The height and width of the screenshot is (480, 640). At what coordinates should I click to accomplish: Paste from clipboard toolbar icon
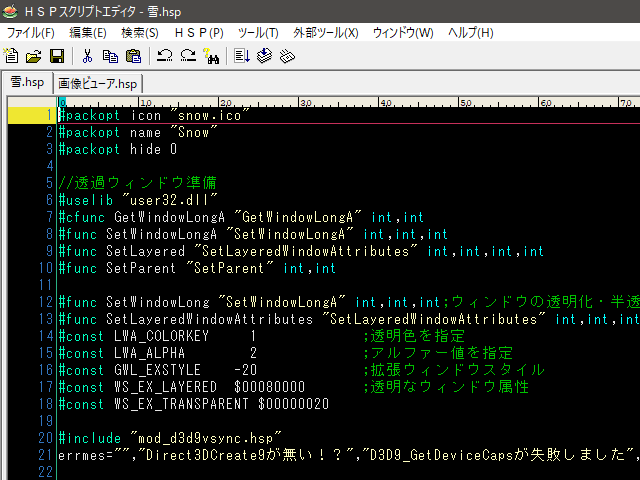pos(133,56)
